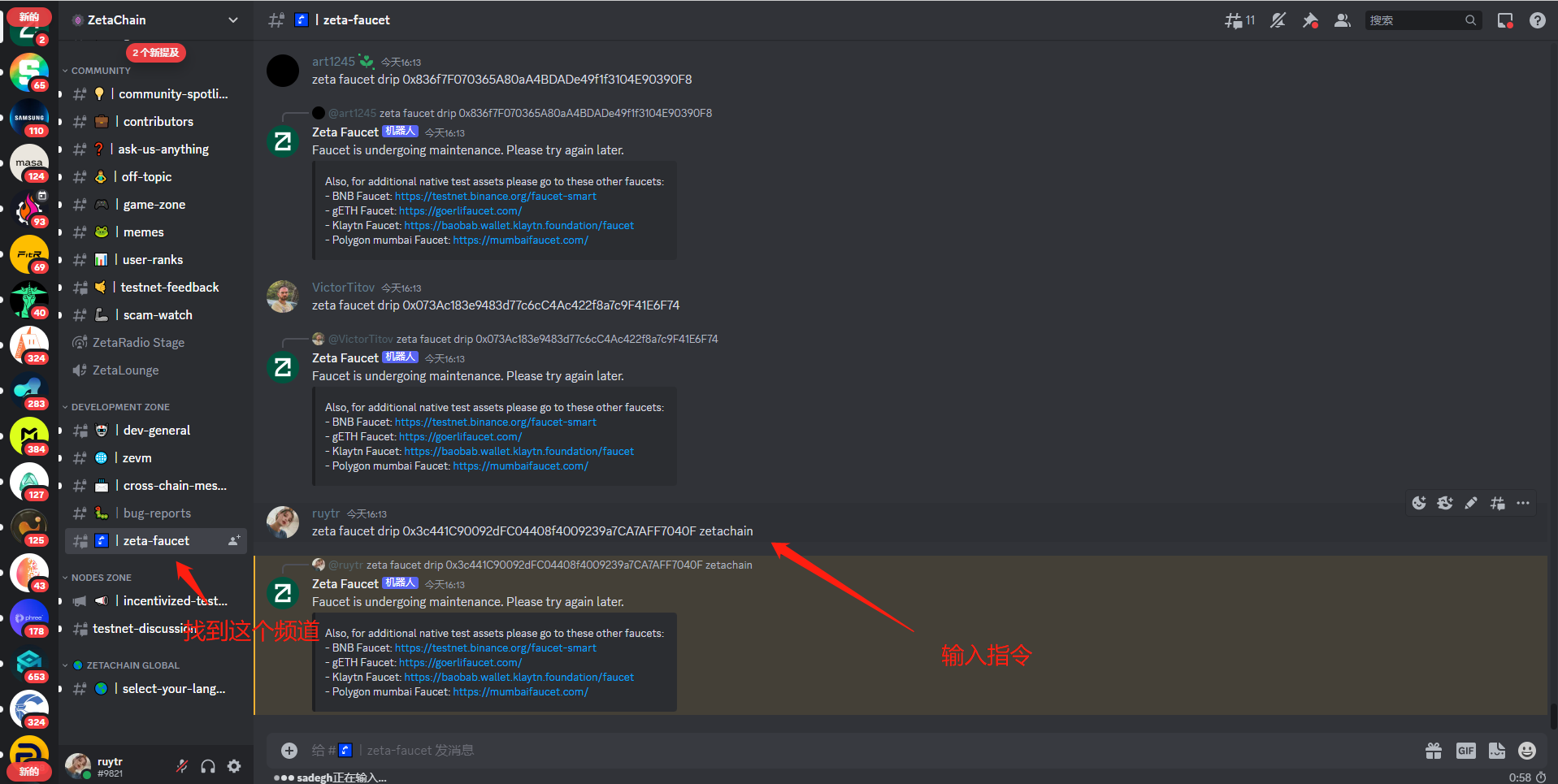Click ruytr avatar in user panel
Screen dimensions: 1558x784
[78, 765]
